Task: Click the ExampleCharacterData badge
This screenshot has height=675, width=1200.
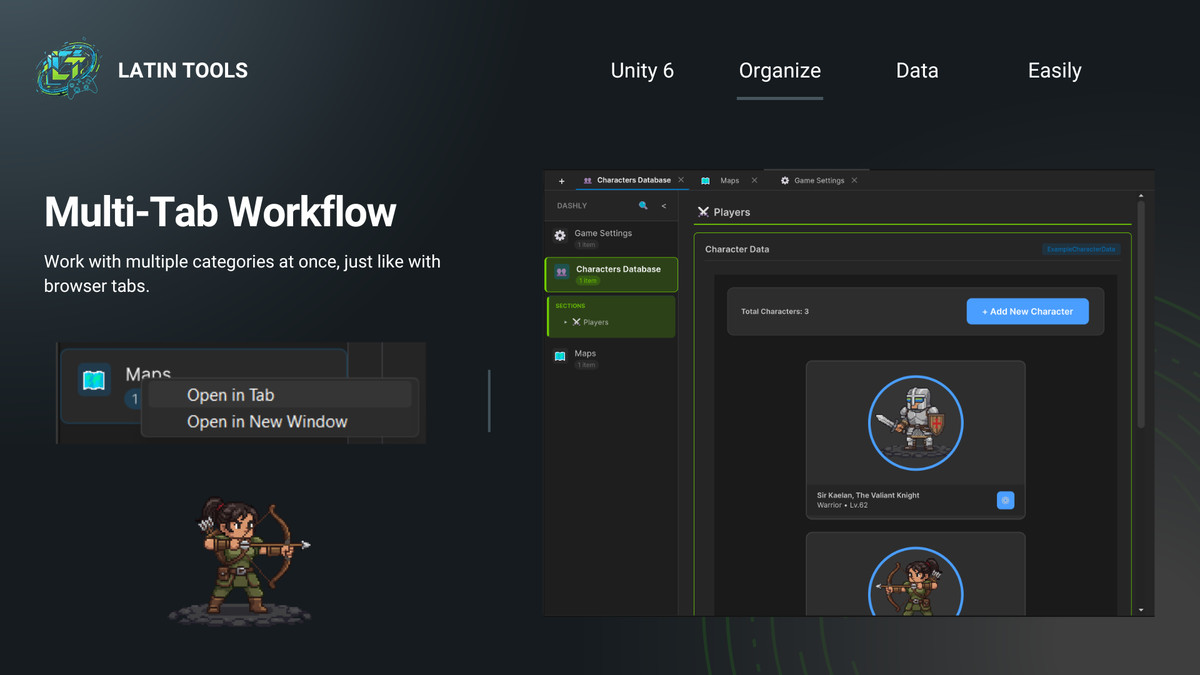Action: tap(1081, 249)
